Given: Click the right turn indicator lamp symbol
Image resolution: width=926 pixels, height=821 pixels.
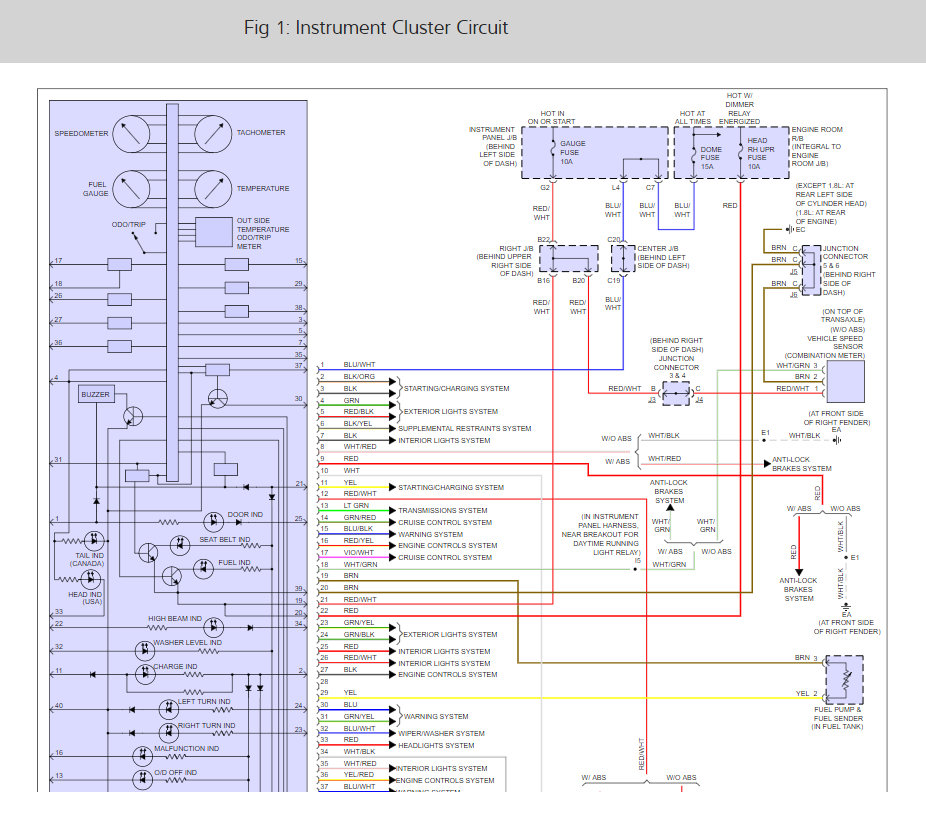Looking at the screenshot, I should 169,732.
